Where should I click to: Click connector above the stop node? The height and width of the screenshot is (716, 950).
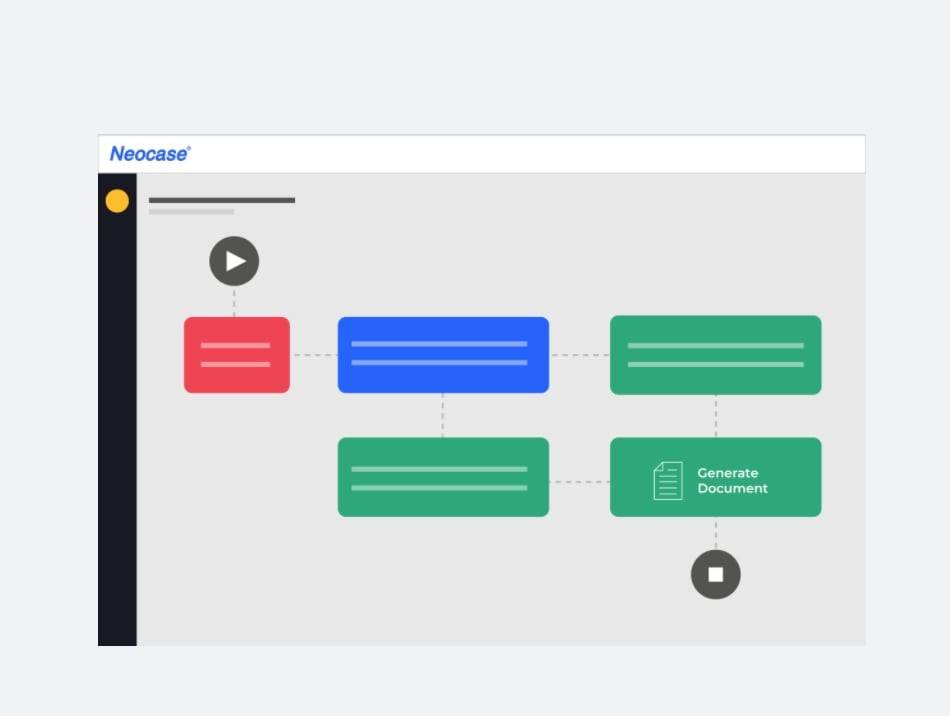716,533
